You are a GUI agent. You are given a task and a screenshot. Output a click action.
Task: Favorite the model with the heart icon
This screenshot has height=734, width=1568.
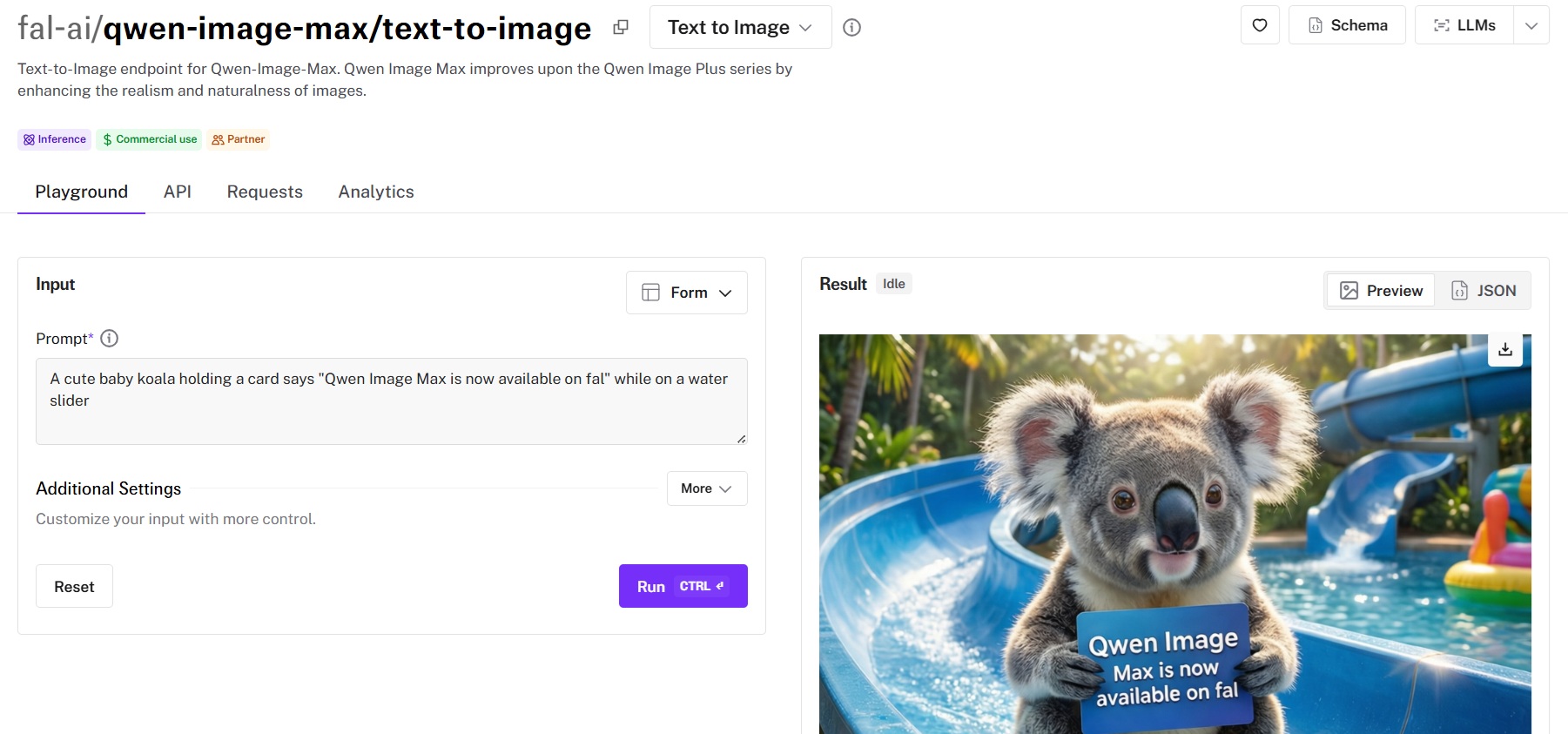(1259, 25)
